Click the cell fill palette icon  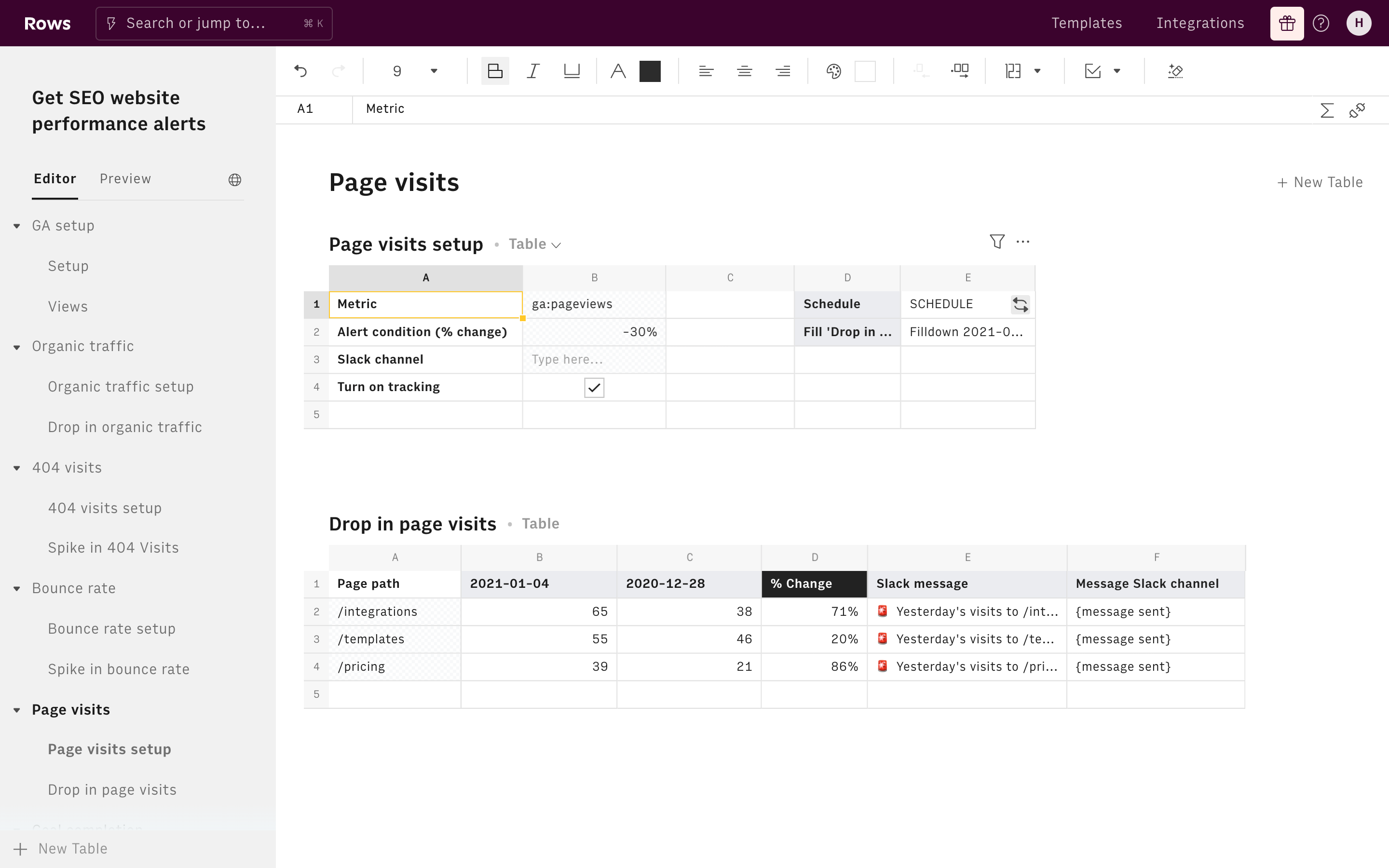[x=833, y=71]
